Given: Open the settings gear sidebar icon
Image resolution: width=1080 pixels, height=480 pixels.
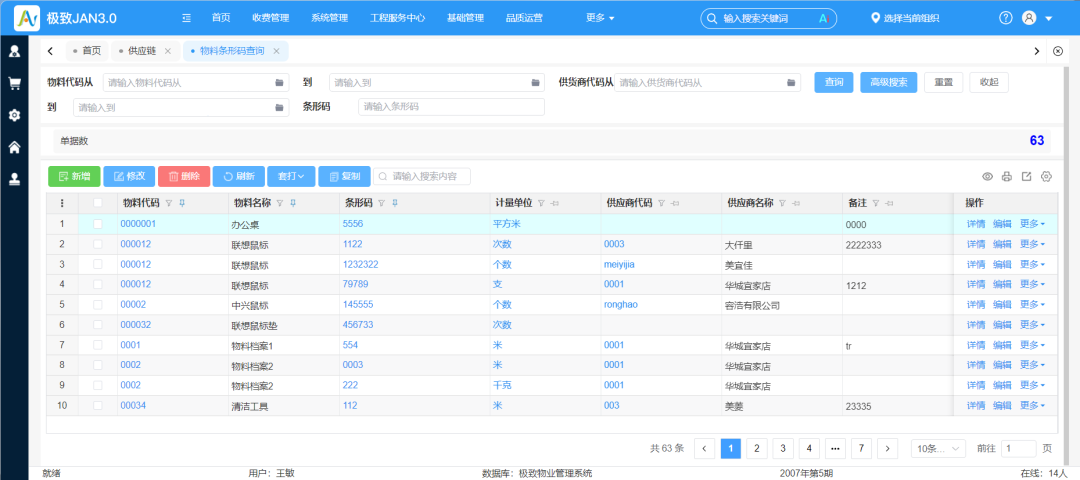Looking at the screenshot, I should (14, 115).
